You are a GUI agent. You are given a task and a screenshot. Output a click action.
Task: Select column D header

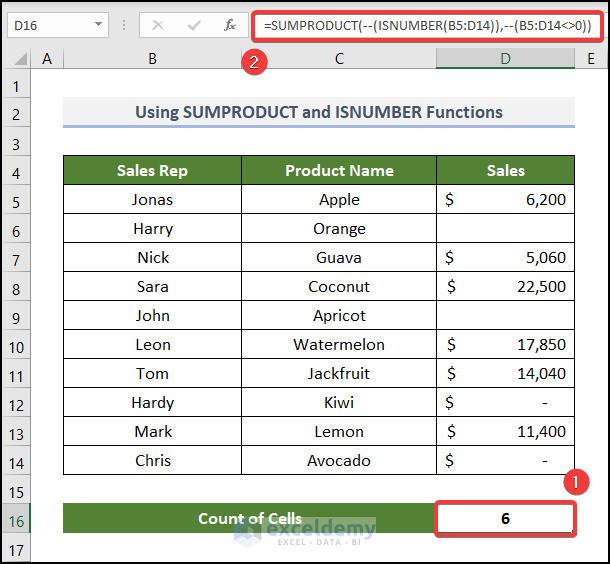[x=505, y=59]
